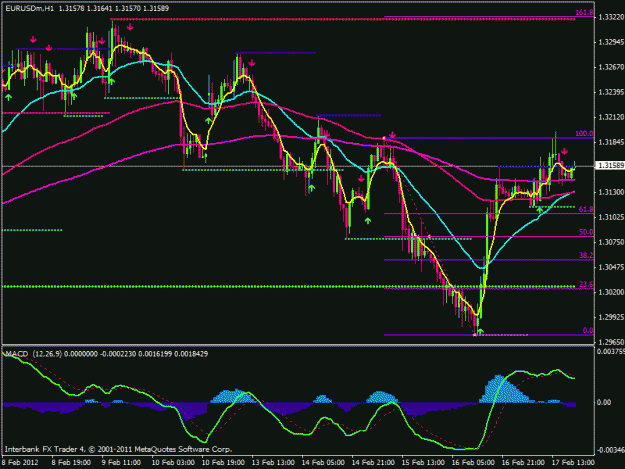The width and height of the screenshot is (625, 469).
Task: Click the Interbank FX Trader 4 copyright text
Action: click(118, 449)
